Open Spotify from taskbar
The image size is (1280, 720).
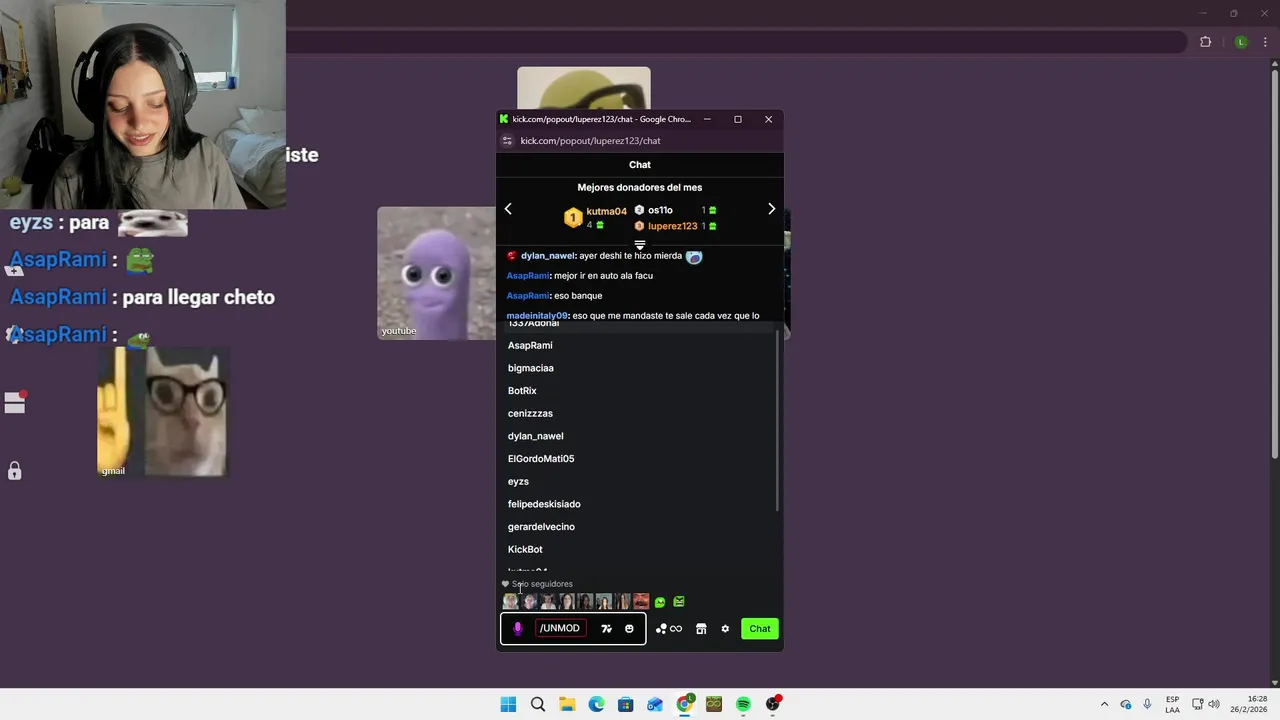coord(743,705)
